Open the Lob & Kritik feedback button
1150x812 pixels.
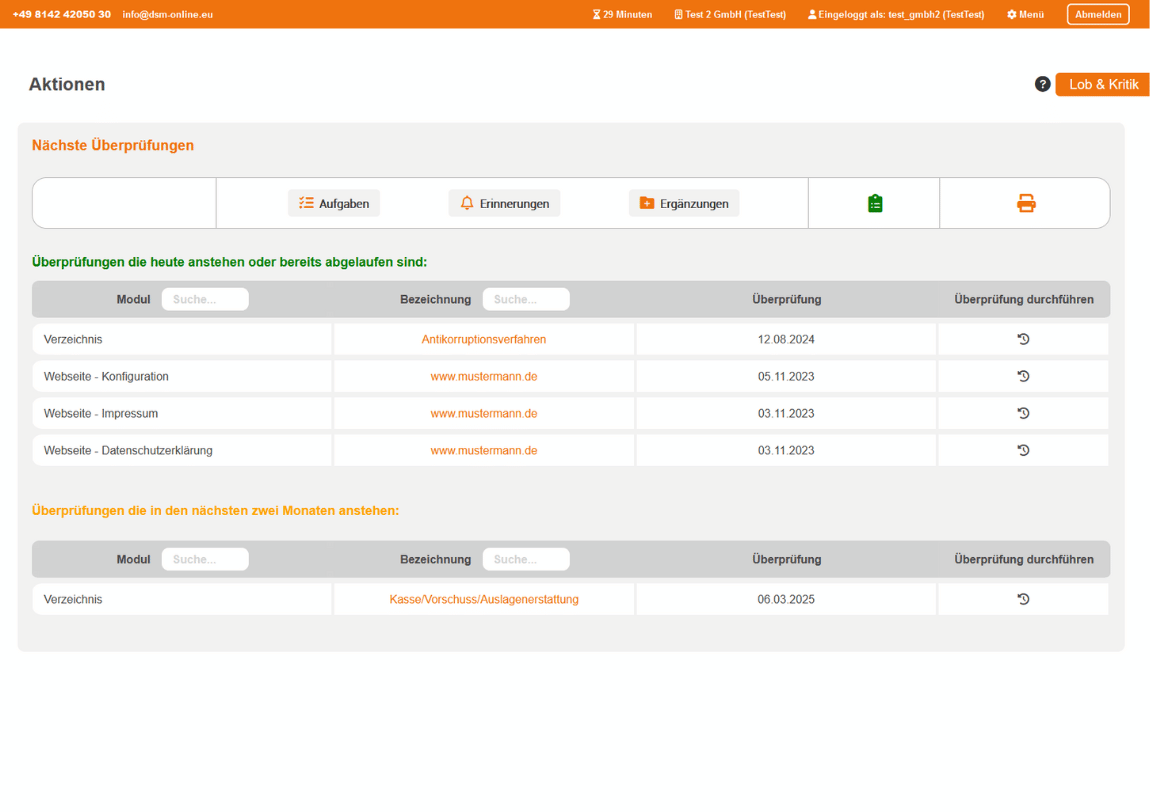coord(1103,85)
